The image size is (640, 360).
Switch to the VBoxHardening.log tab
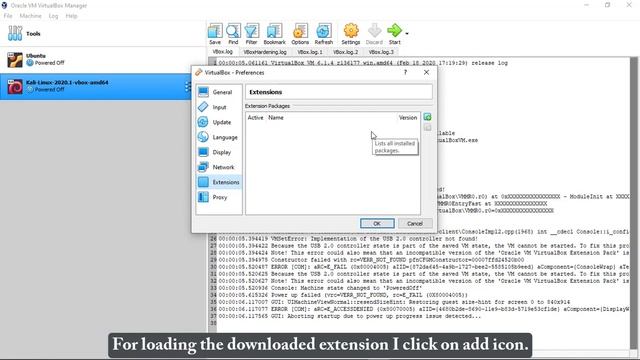[265, 52]
